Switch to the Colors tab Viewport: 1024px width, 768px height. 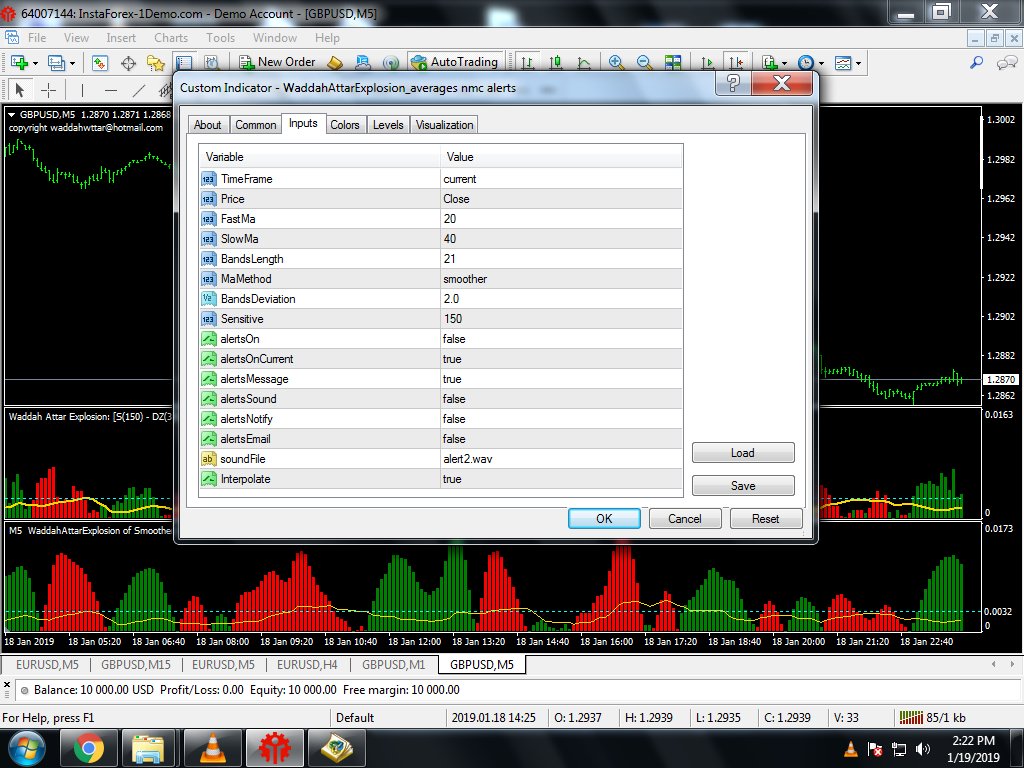[x=345, y=125]
